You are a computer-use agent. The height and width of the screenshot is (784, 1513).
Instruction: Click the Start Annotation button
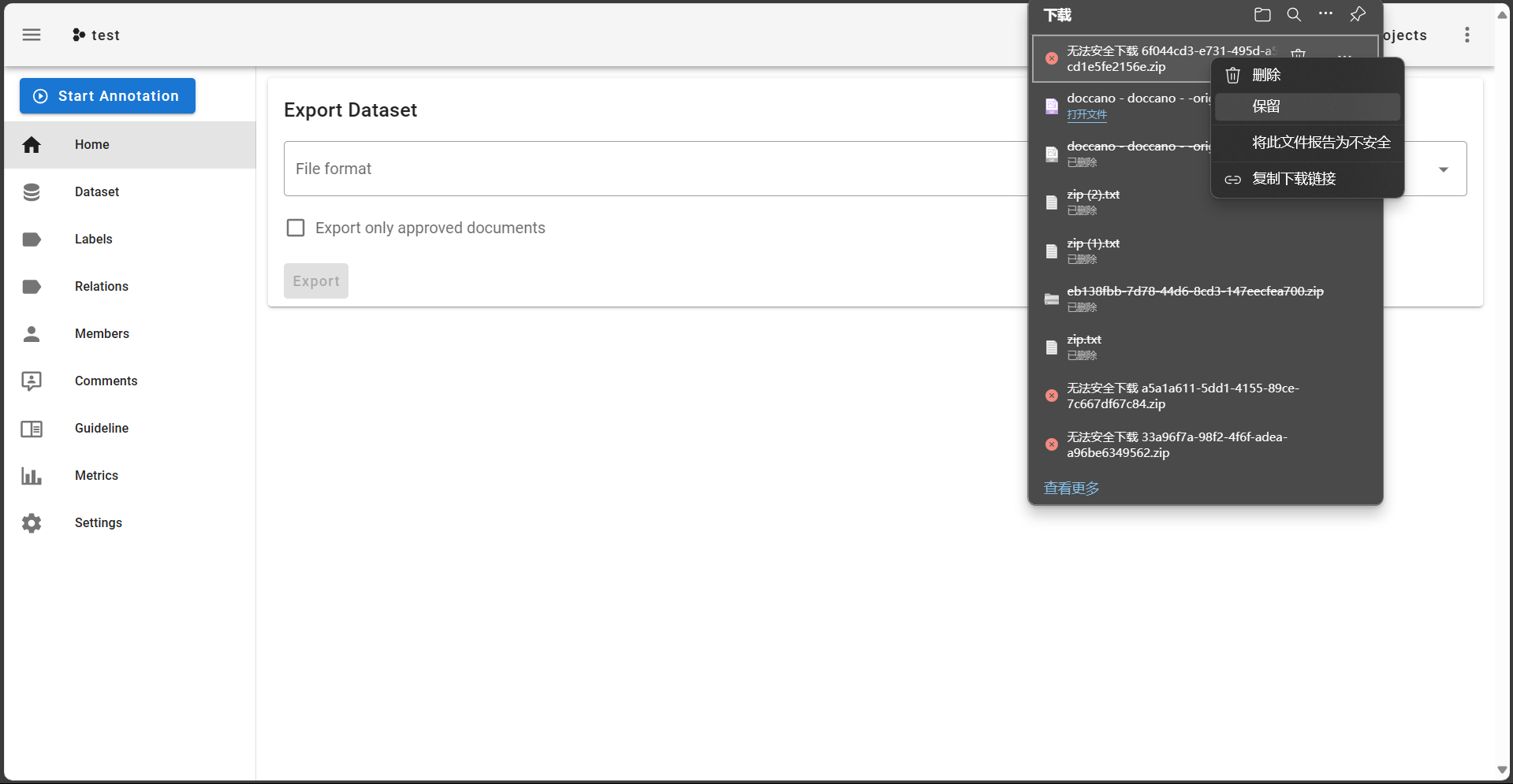[107, 96]
